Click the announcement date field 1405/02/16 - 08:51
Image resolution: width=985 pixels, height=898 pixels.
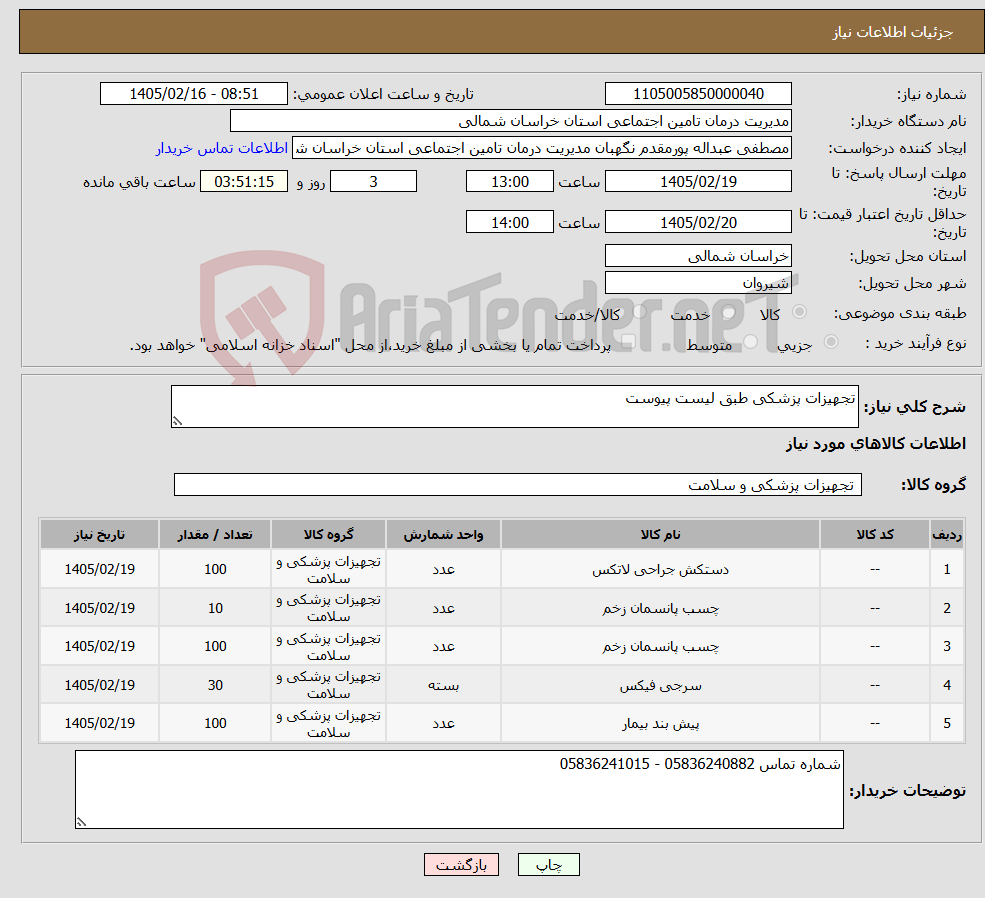(x=193, y=94)
